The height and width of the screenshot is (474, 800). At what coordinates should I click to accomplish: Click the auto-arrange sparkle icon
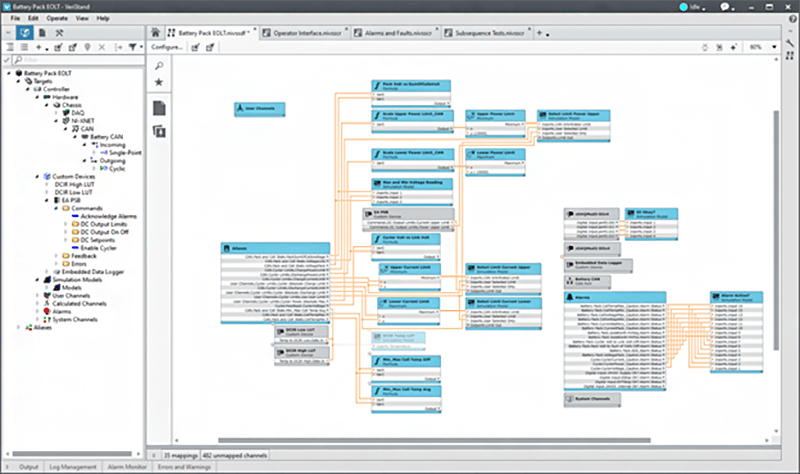(x=734, y=47)
